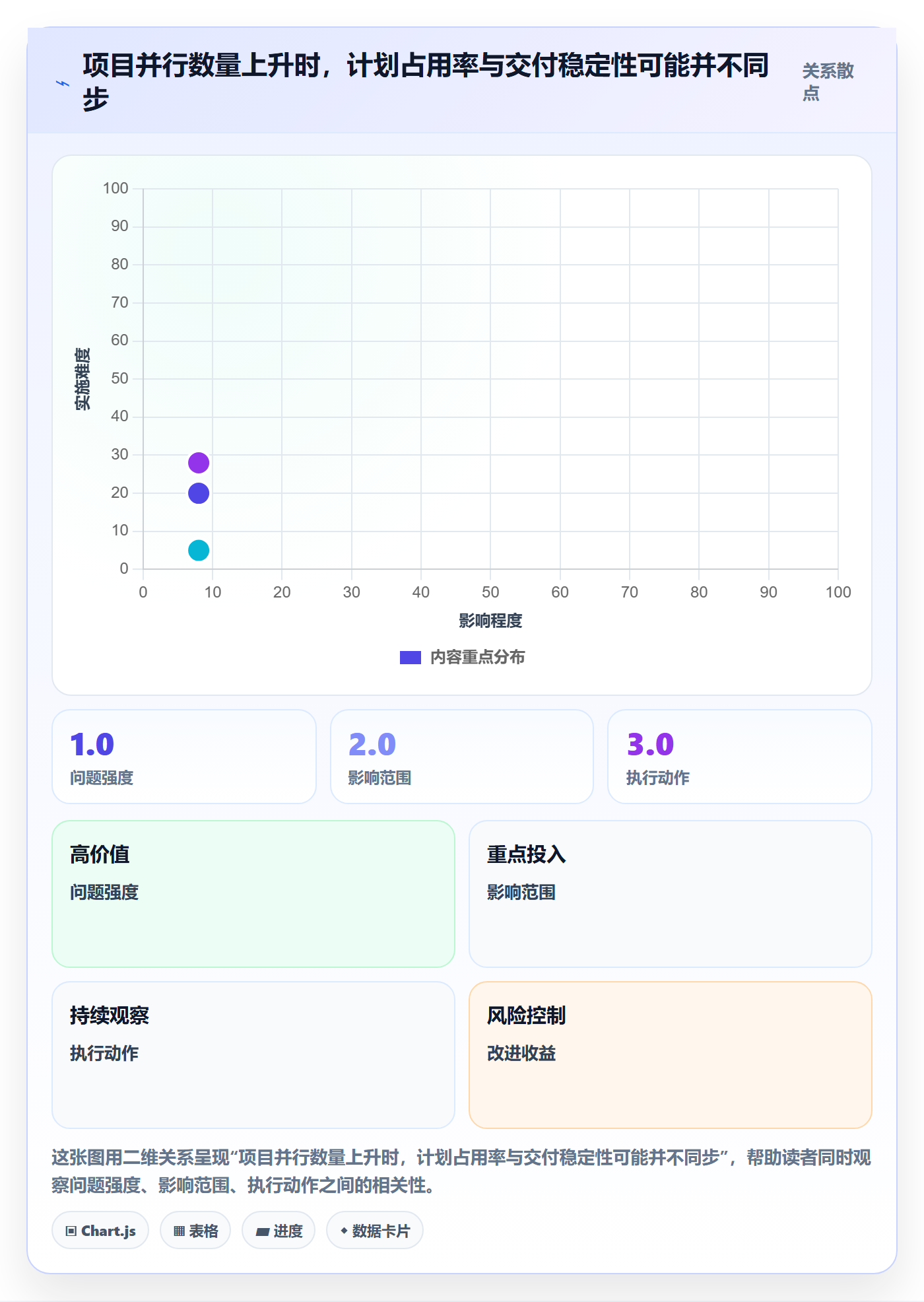Image resolution: width=924 pixels, height=1302 pixels.
Task: Pick the cyan scatter point near 5
Action: click(x=199, y=550)
